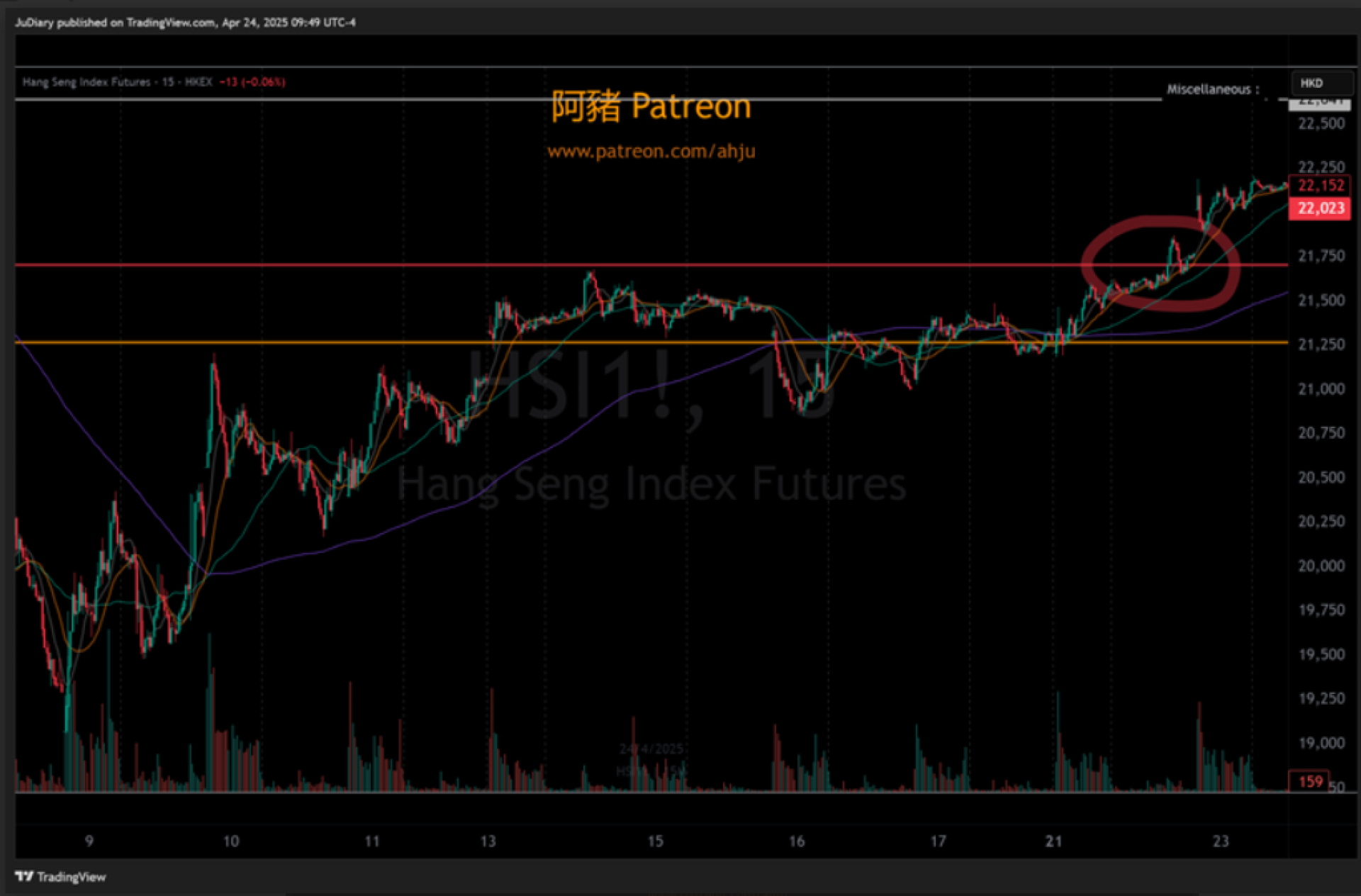
Task: Open the www.patreon.com/ahju link
Action: 651,151
